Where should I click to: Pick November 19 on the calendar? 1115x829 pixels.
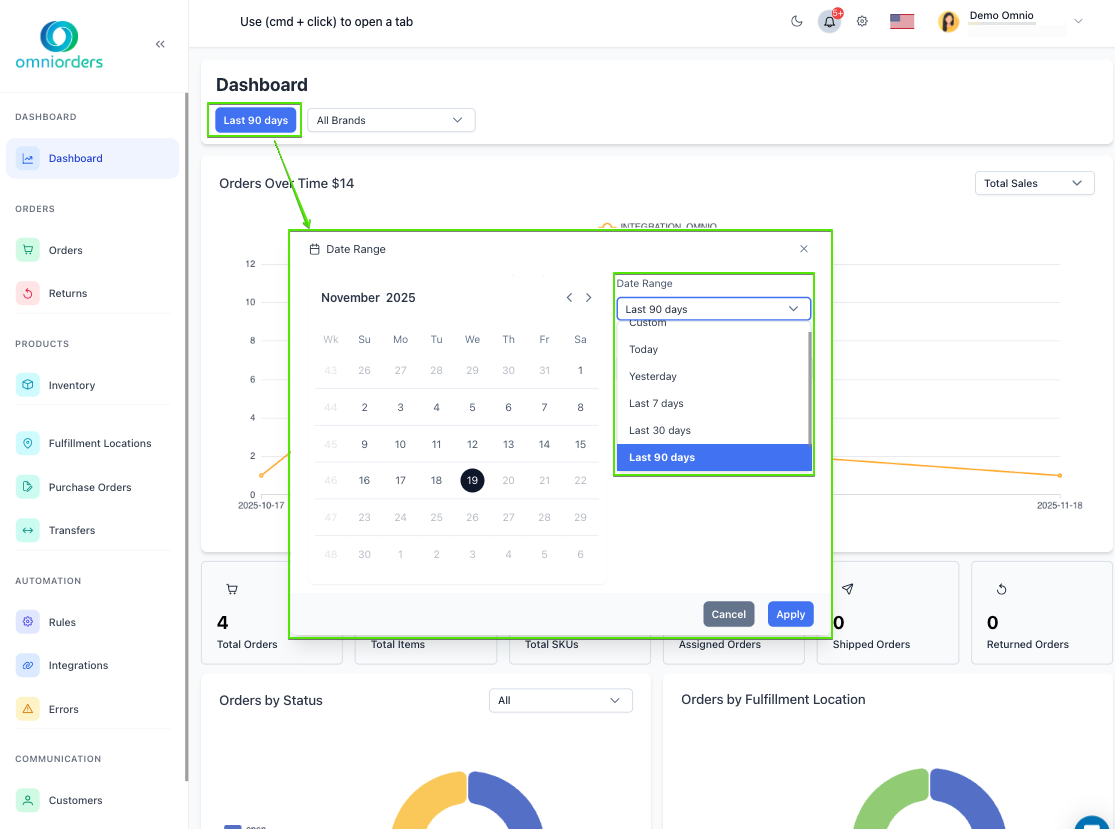click(472, 480)
